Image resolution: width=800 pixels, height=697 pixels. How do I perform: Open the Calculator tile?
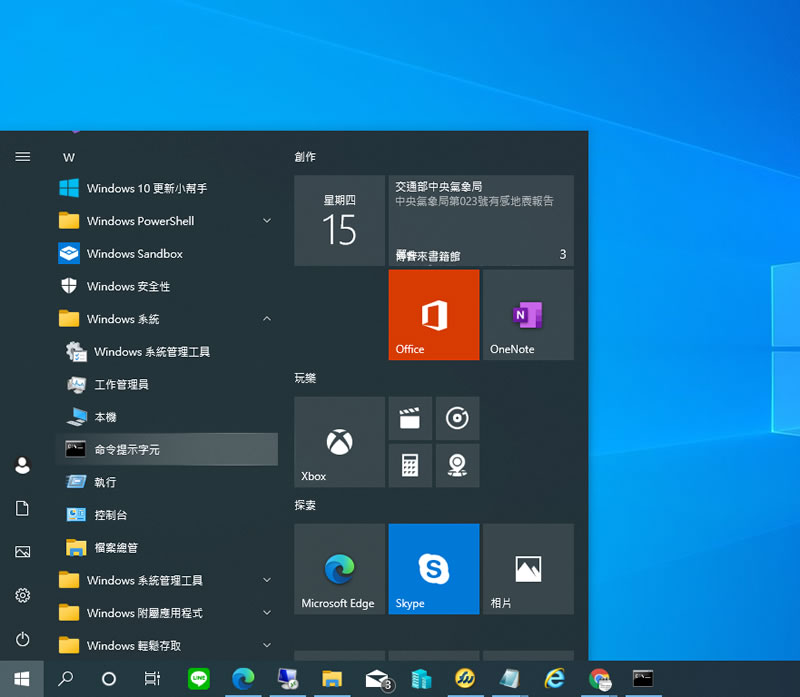coord(410,465)
